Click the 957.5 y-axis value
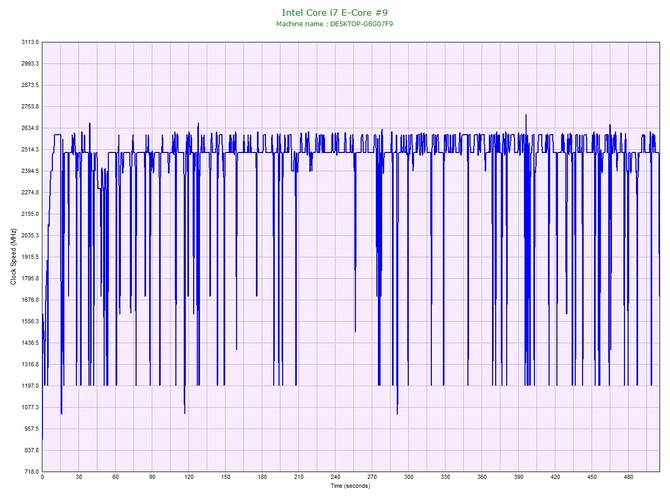The image size is (670, 503). [31, 429]
